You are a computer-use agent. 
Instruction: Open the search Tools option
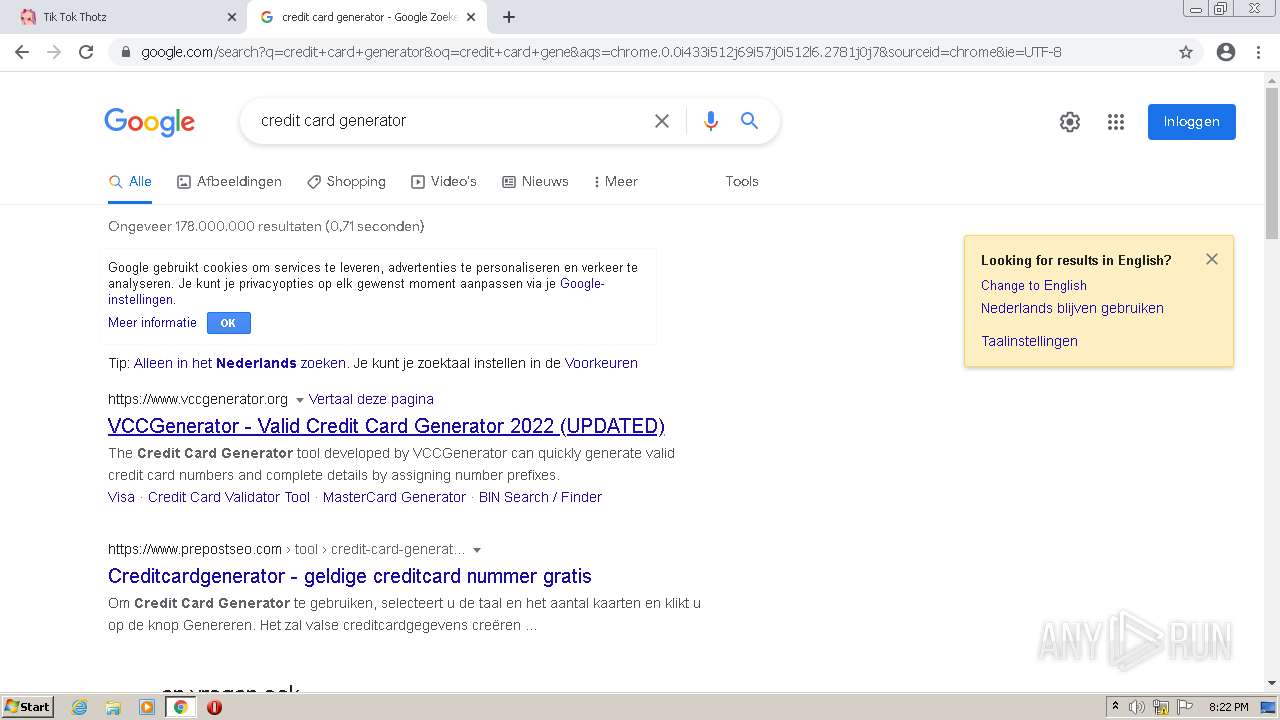(x=742, y=182)
